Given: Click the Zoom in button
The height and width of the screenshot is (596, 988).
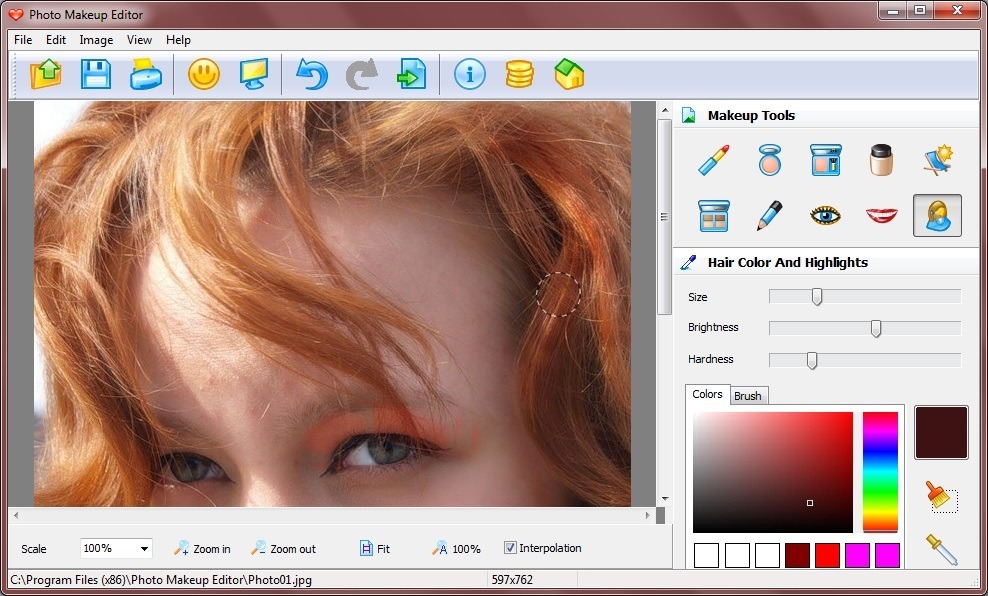Looking at the screenshot, I should pyautogui.click(x=202, y=548).
